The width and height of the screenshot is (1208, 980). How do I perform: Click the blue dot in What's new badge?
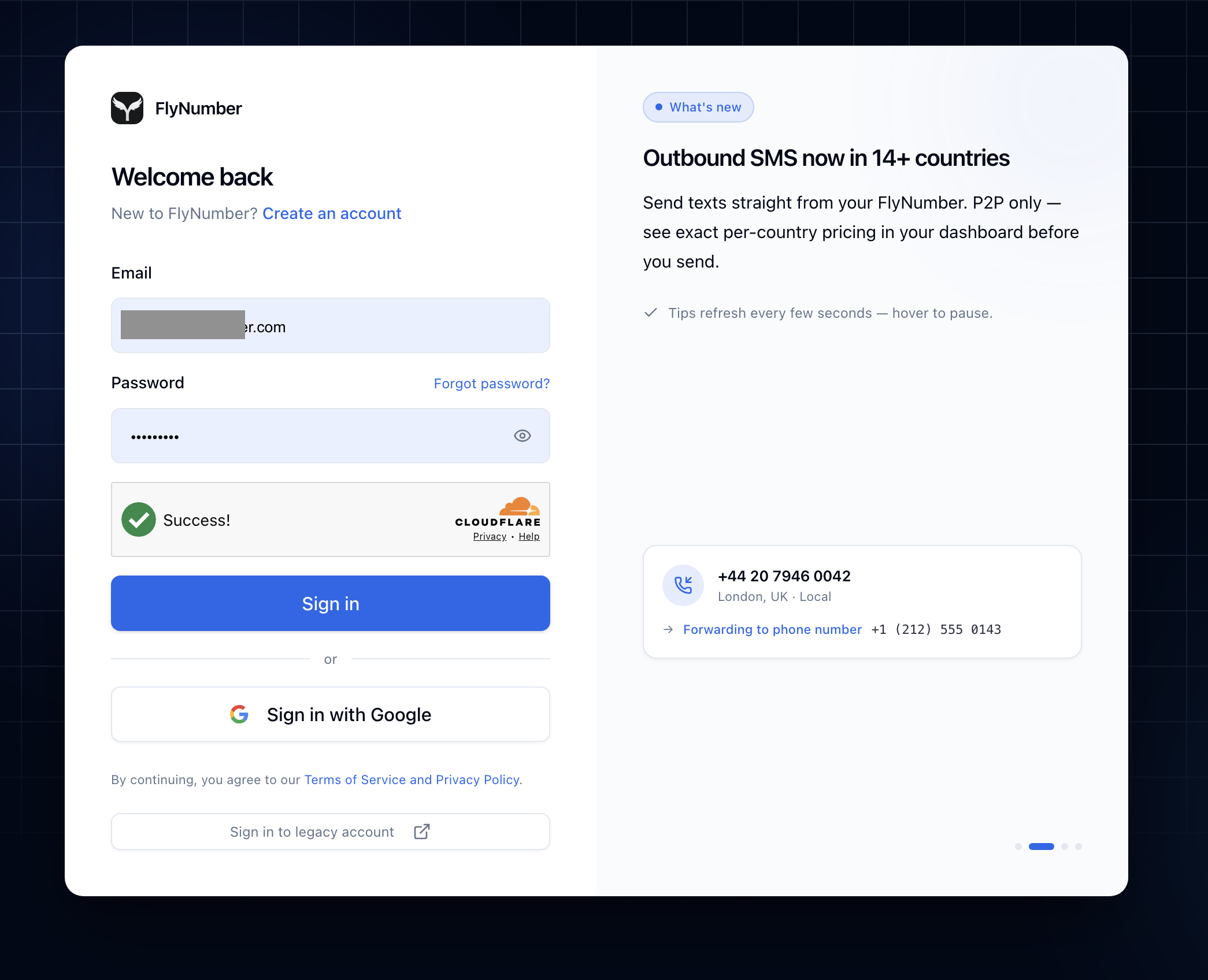pos(658,107)
